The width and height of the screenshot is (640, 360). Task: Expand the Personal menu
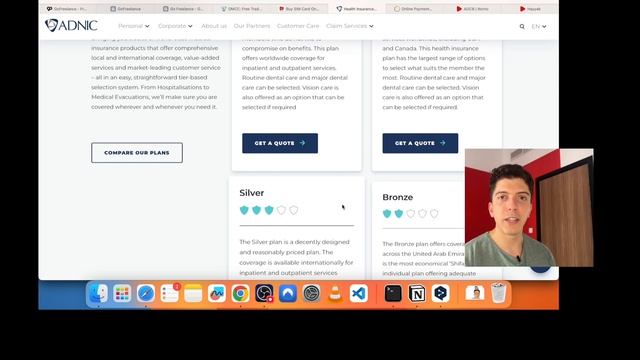[x=133, y=26]
